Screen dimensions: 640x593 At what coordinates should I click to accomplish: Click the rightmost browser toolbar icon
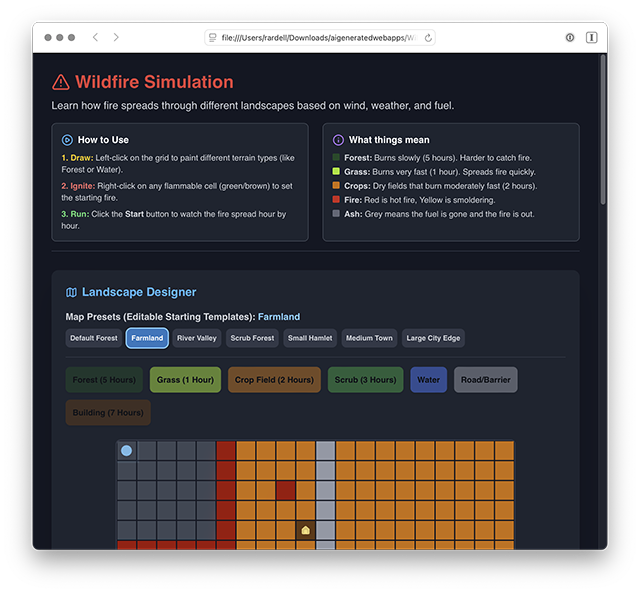[591, 37]
